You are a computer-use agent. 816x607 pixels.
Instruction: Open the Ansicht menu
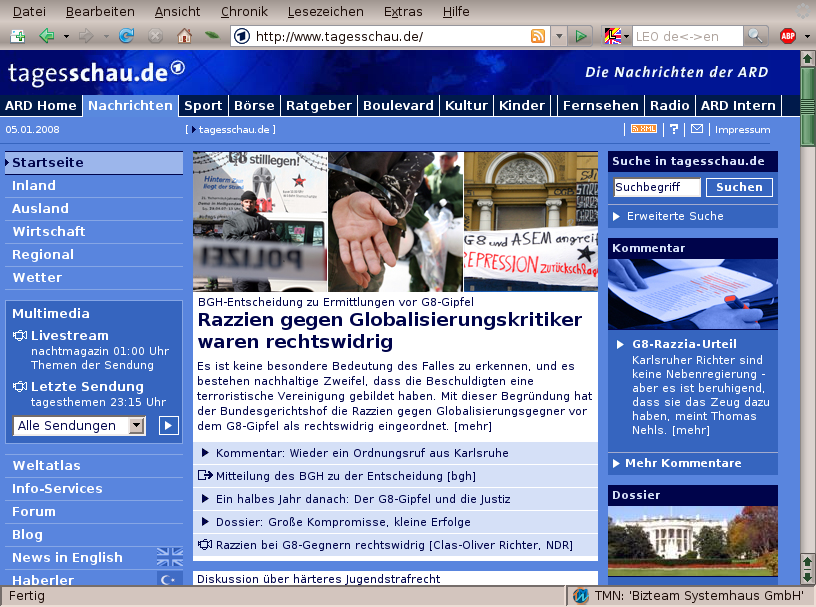coord(177,11)
